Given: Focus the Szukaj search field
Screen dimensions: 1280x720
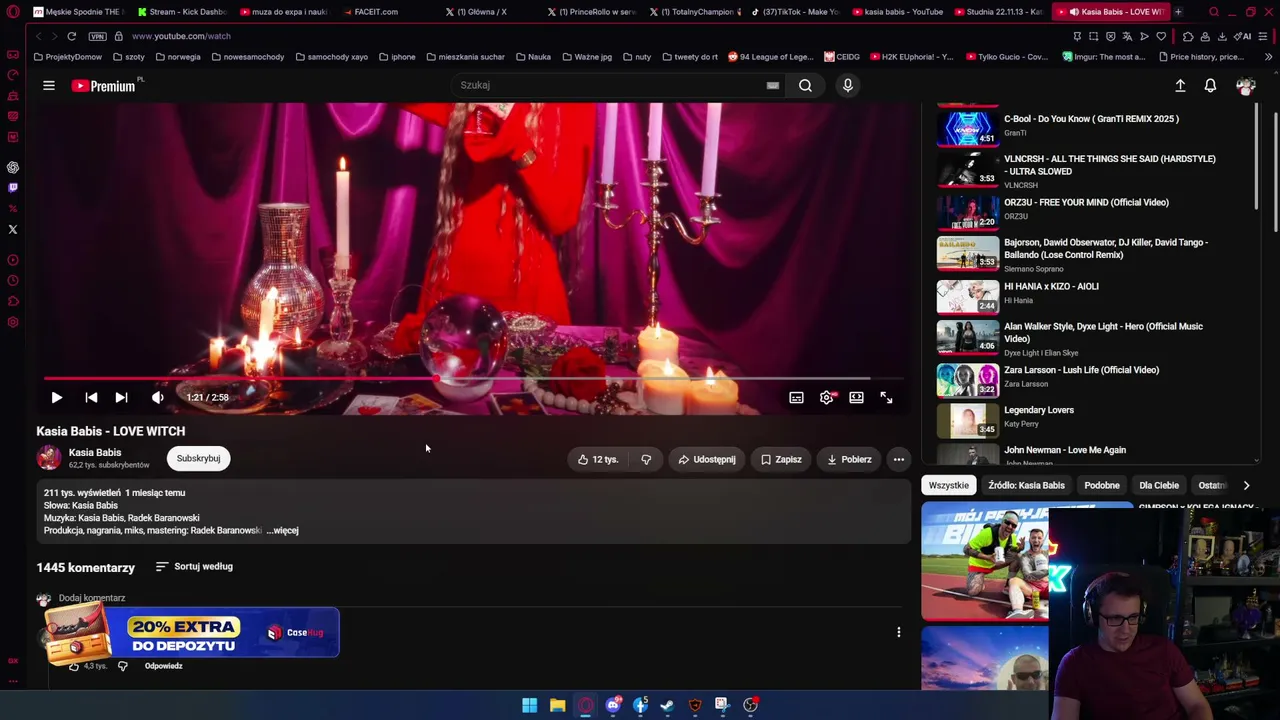Looking at the screenshot, I should (x=608, y=85).
